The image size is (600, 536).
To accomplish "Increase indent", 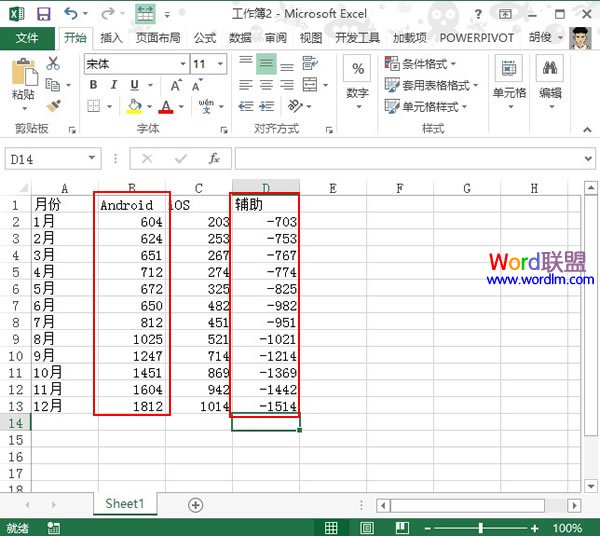I will pyautogui.click(x=266, y=106).
